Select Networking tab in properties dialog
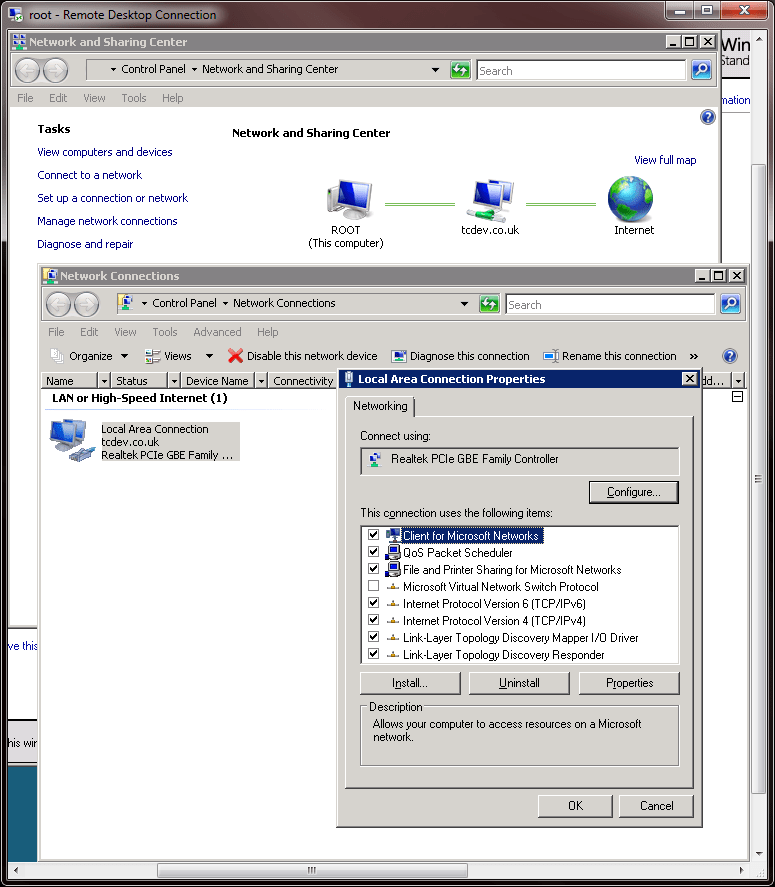The image size is (775, 887). click(x=380, y=406)
